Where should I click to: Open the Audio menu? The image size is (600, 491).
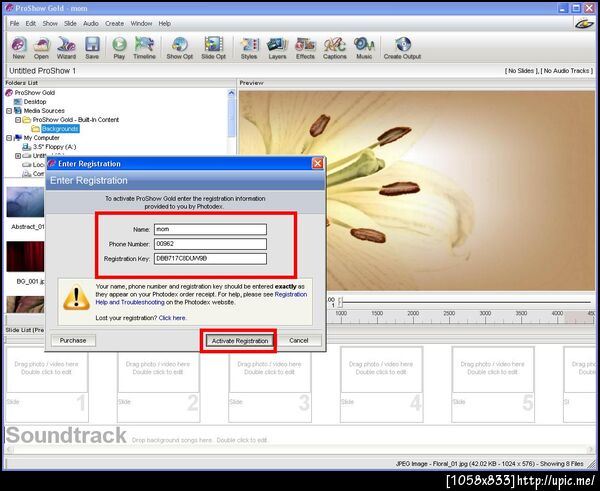tap(91, 23)
